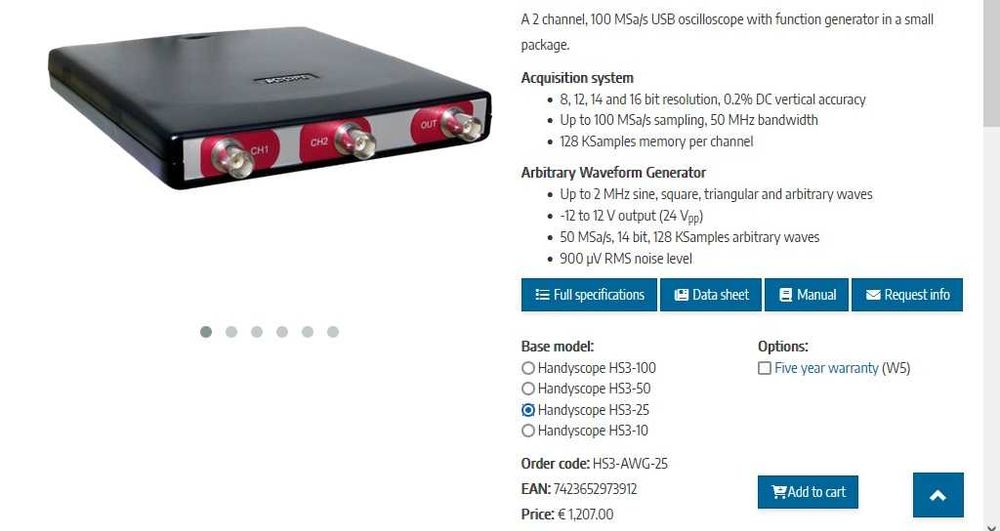Image resolution: width=1000 pixels, height=531 pixels.
Task: Enable the Five year warranty checkbox
Action: [x=764, y=368]
